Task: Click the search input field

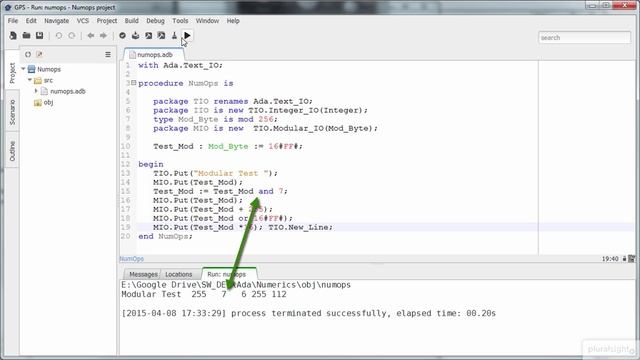Action: (x=584, y=38)
